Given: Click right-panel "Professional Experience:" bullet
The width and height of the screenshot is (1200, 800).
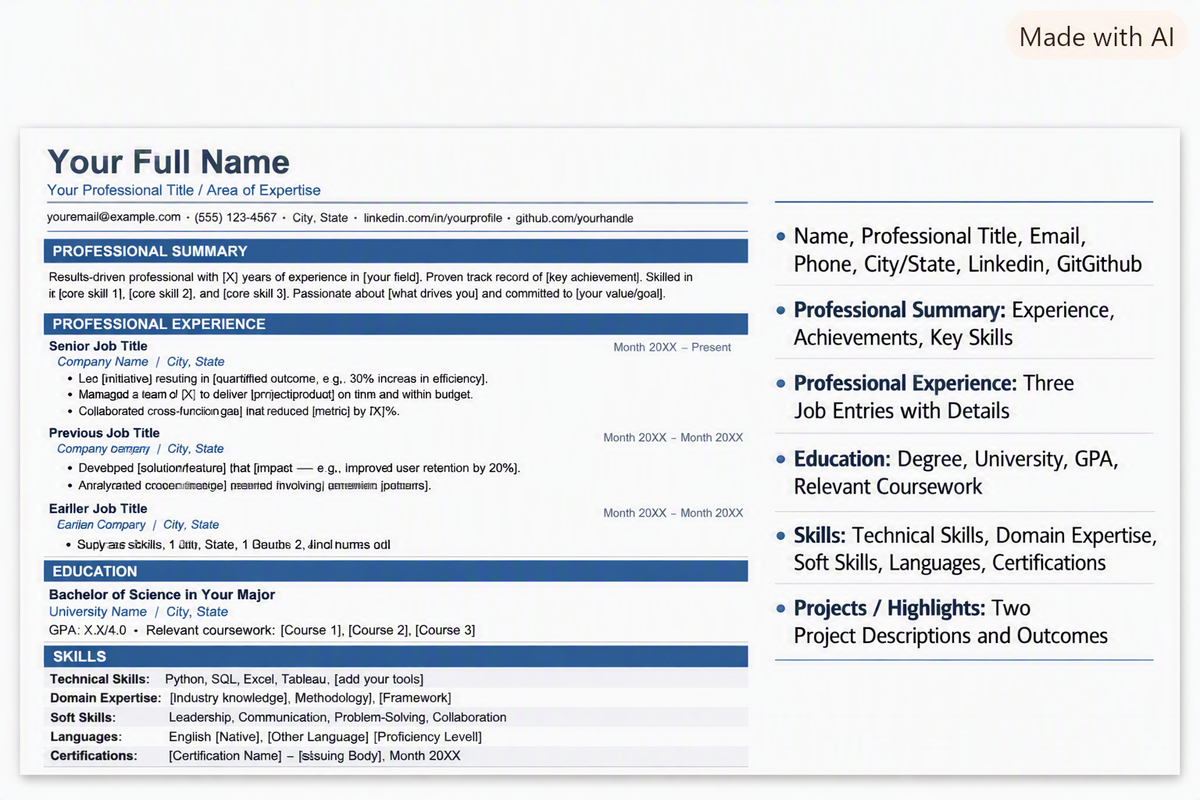Looking at the screenshot, I should tap(934, 397).
